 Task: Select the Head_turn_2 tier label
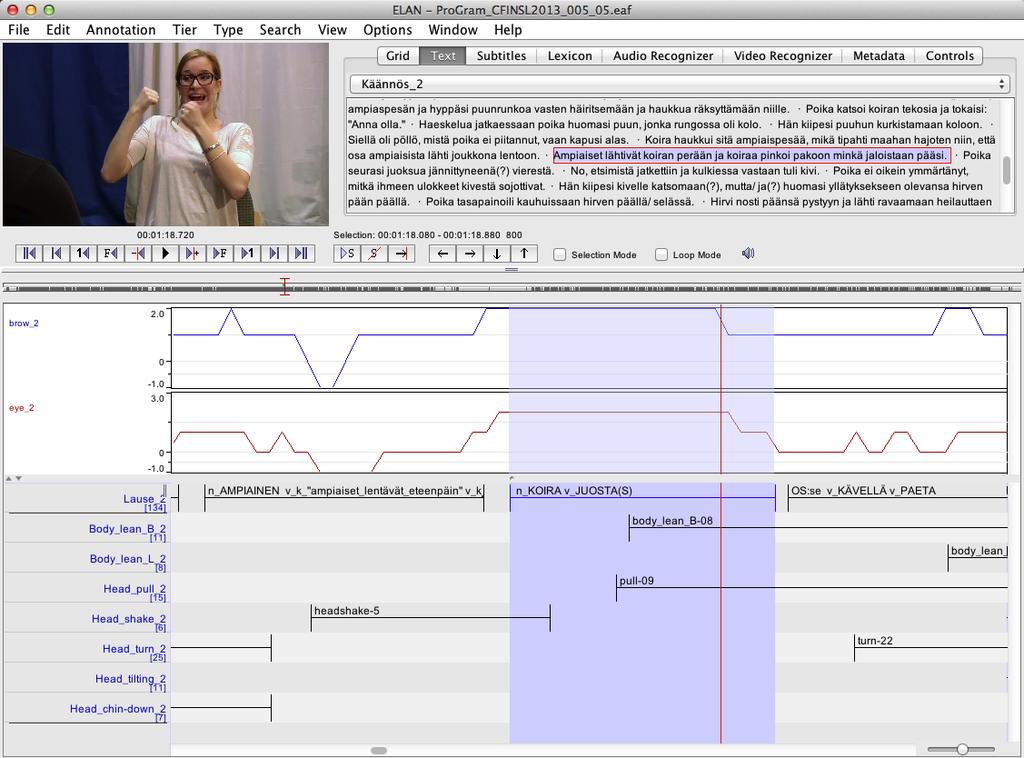(134, 649)
